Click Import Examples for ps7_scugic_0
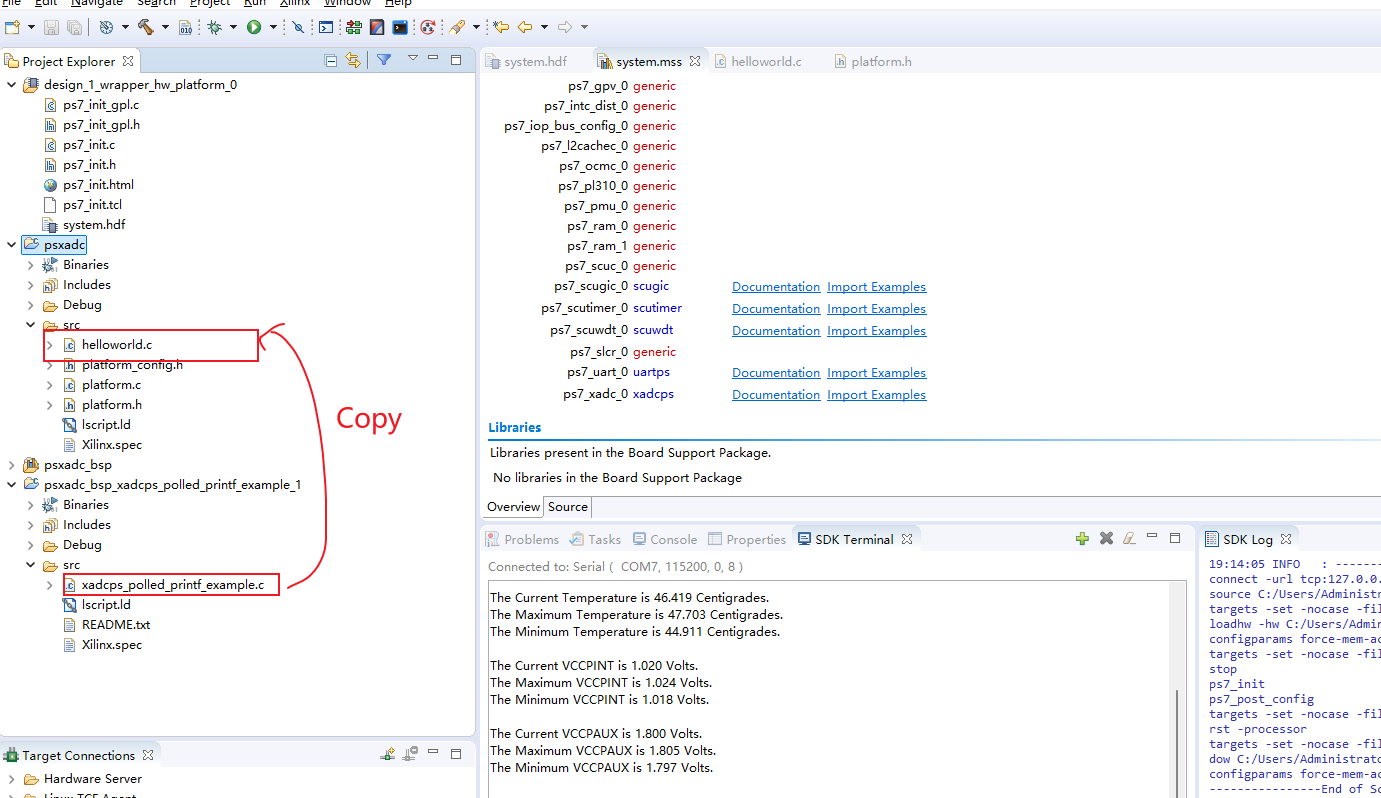The width and height of the screenshot is (1381, 798). click(876, 287)
